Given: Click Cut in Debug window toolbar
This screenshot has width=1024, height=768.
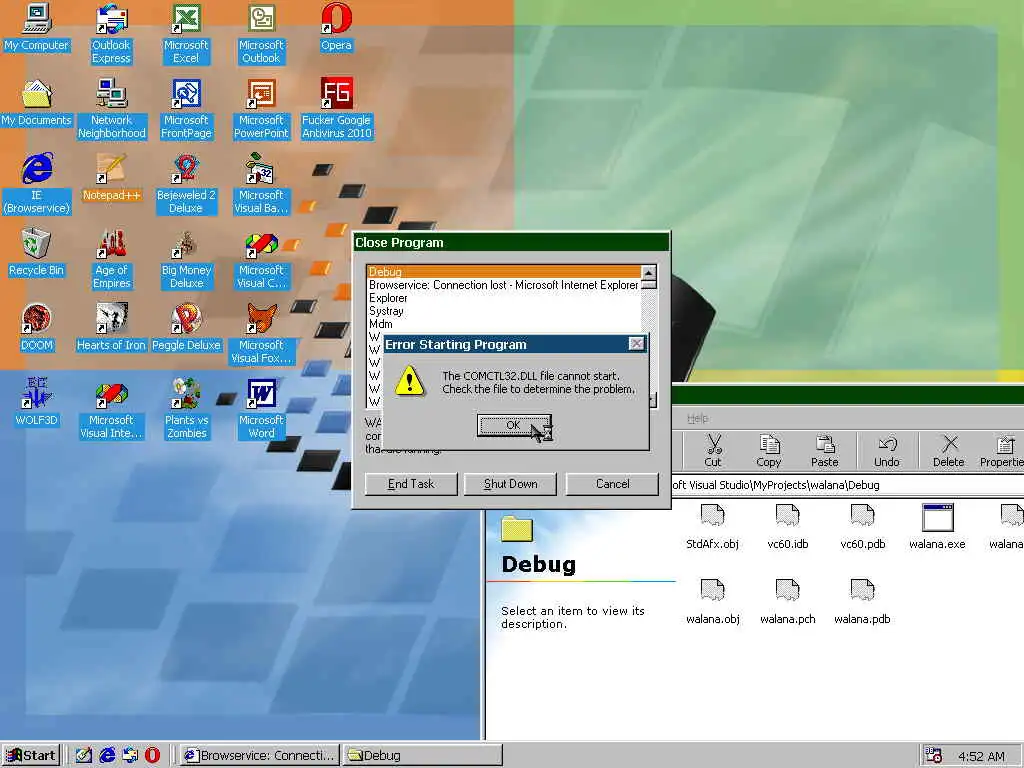Looking at the screenshot, I should pos(713,451).
